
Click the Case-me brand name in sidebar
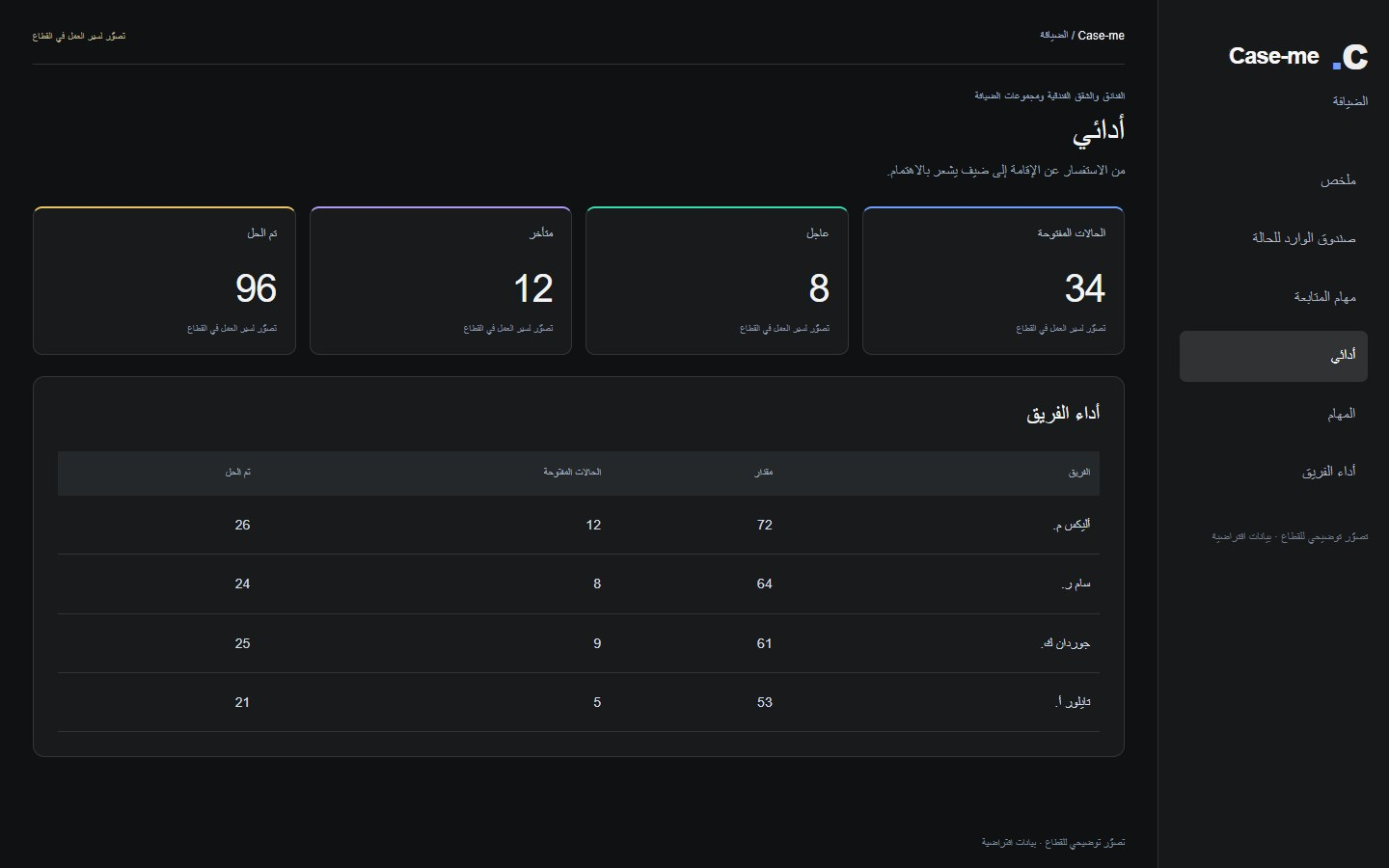click(1273, 56)
